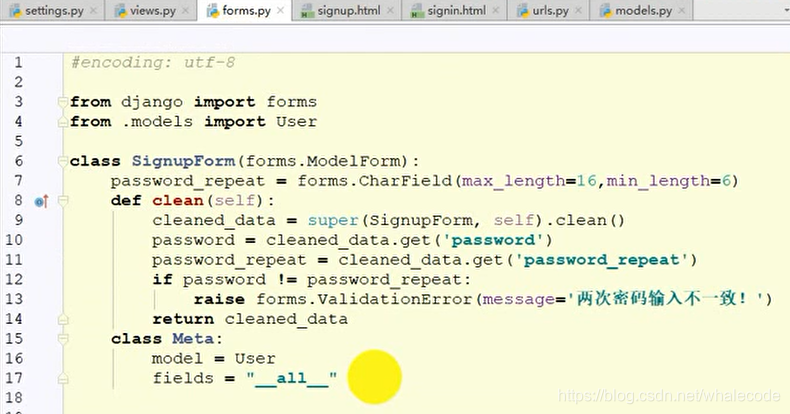Click the Python file icon on settings.py tab
Viewport: 790px width, 414px height.
(x=15, y=11)
